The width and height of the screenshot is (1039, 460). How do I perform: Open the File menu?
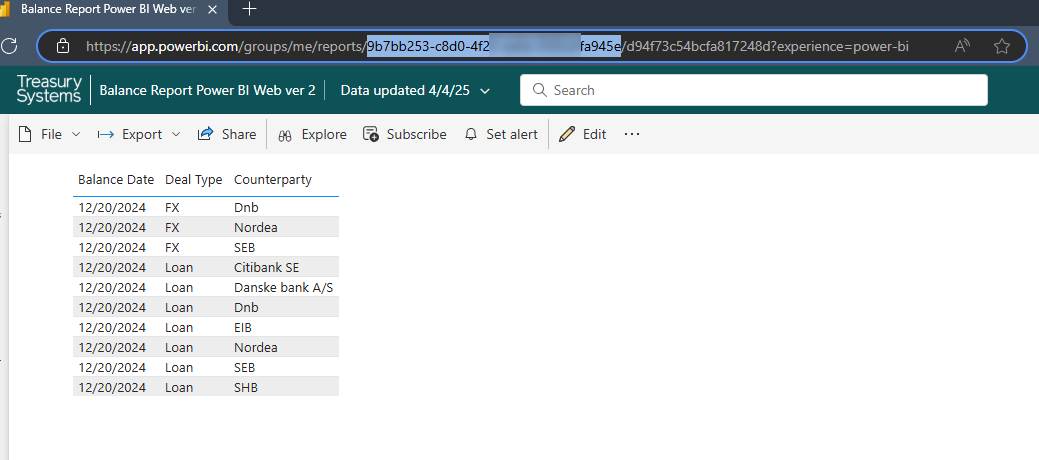tap(50, 134)
